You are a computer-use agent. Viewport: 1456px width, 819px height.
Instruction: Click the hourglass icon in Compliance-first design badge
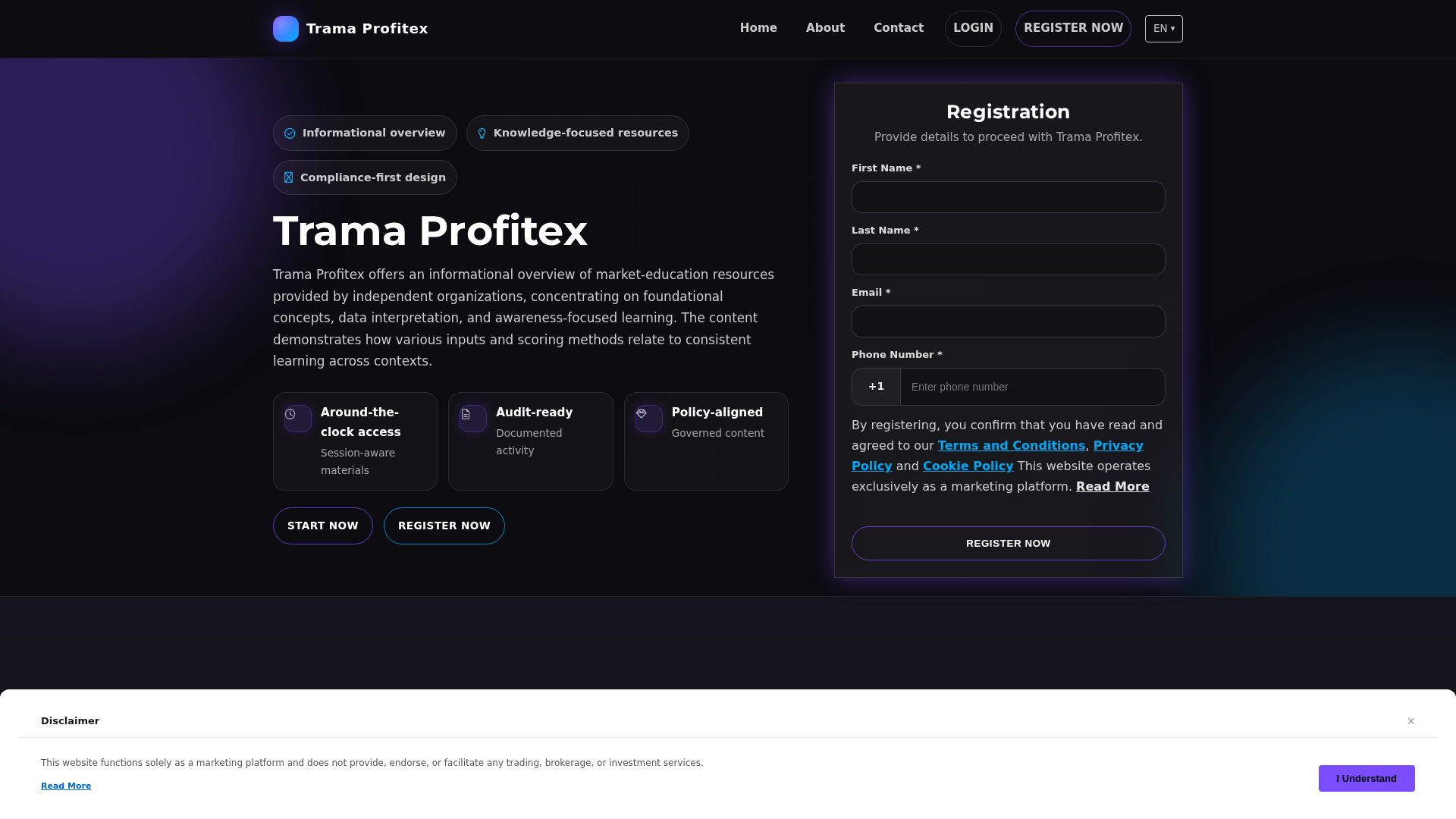tap(288, 177)
